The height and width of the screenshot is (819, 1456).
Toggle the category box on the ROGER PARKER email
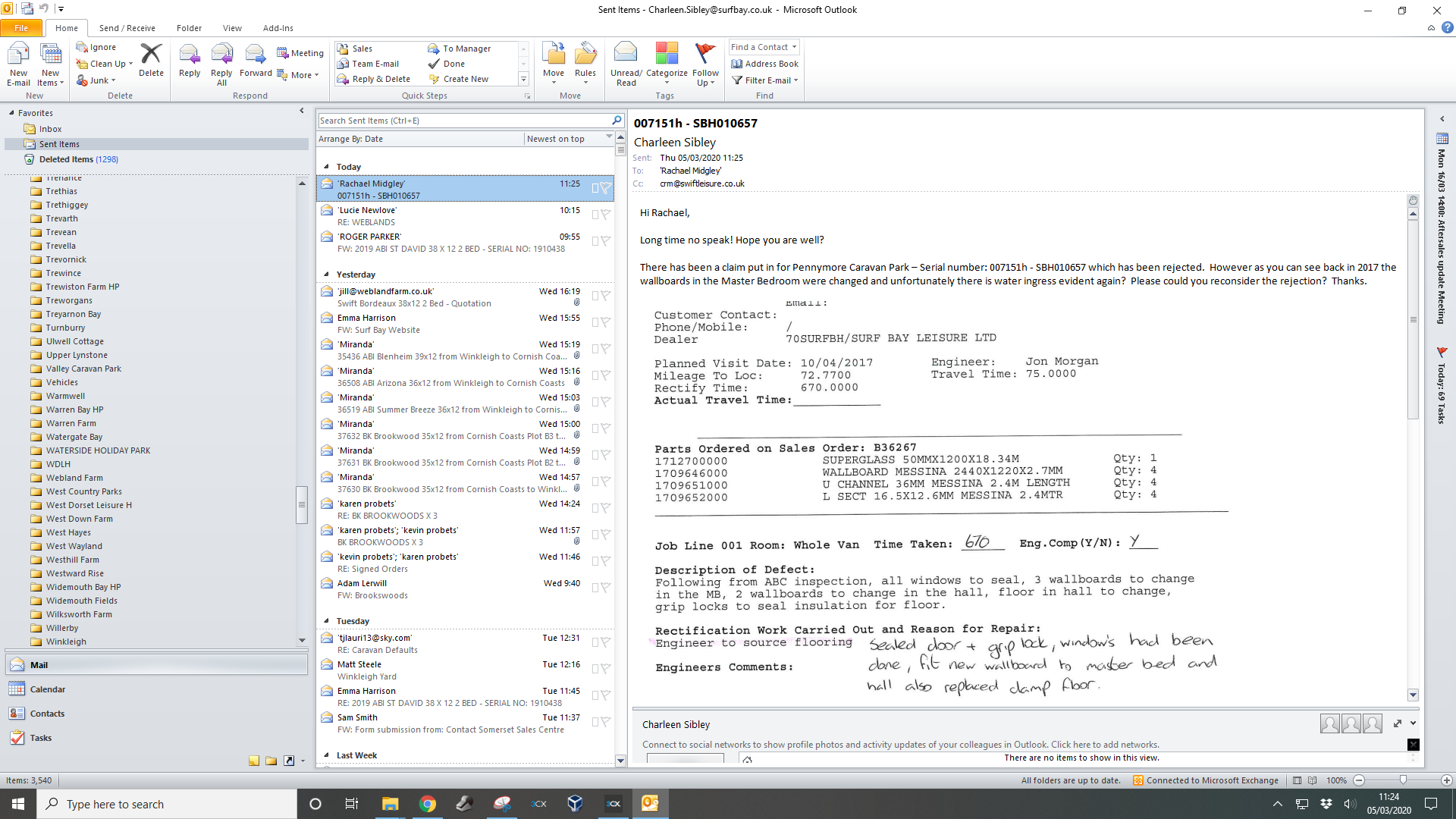point(595,241)
